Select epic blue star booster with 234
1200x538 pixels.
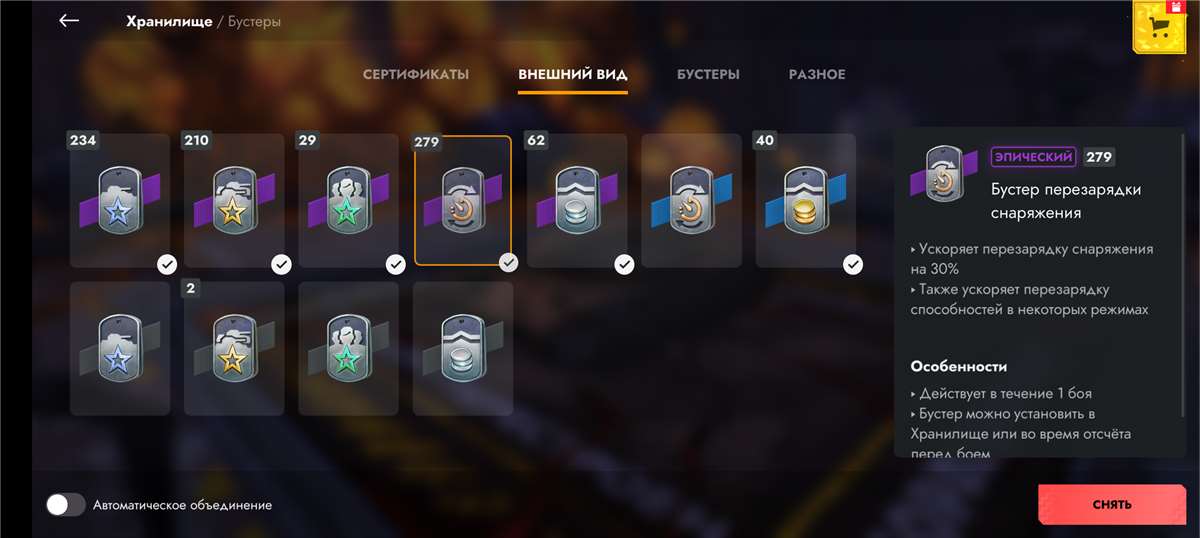(120, 201)
